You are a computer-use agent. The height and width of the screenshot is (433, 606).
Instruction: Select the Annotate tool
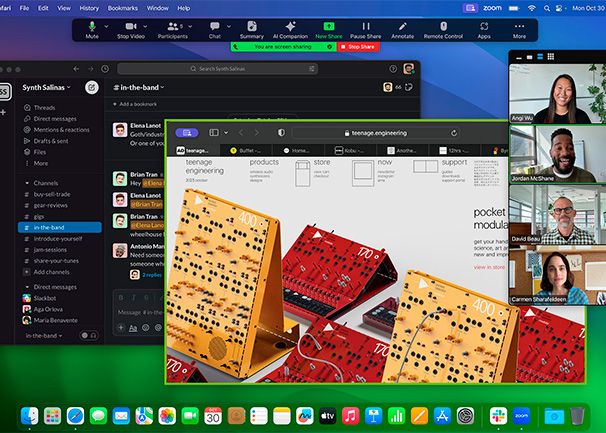402,28
